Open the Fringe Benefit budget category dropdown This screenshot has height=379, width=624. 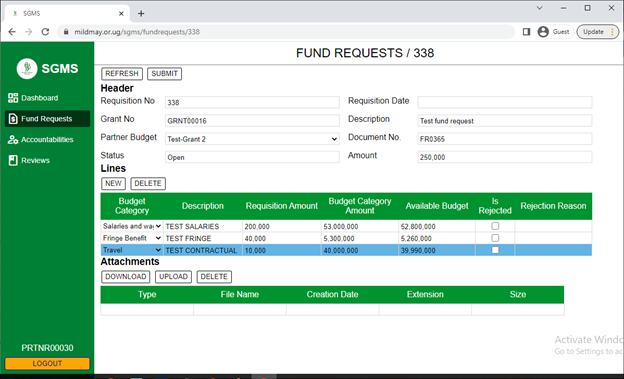[x=132, y=238]
